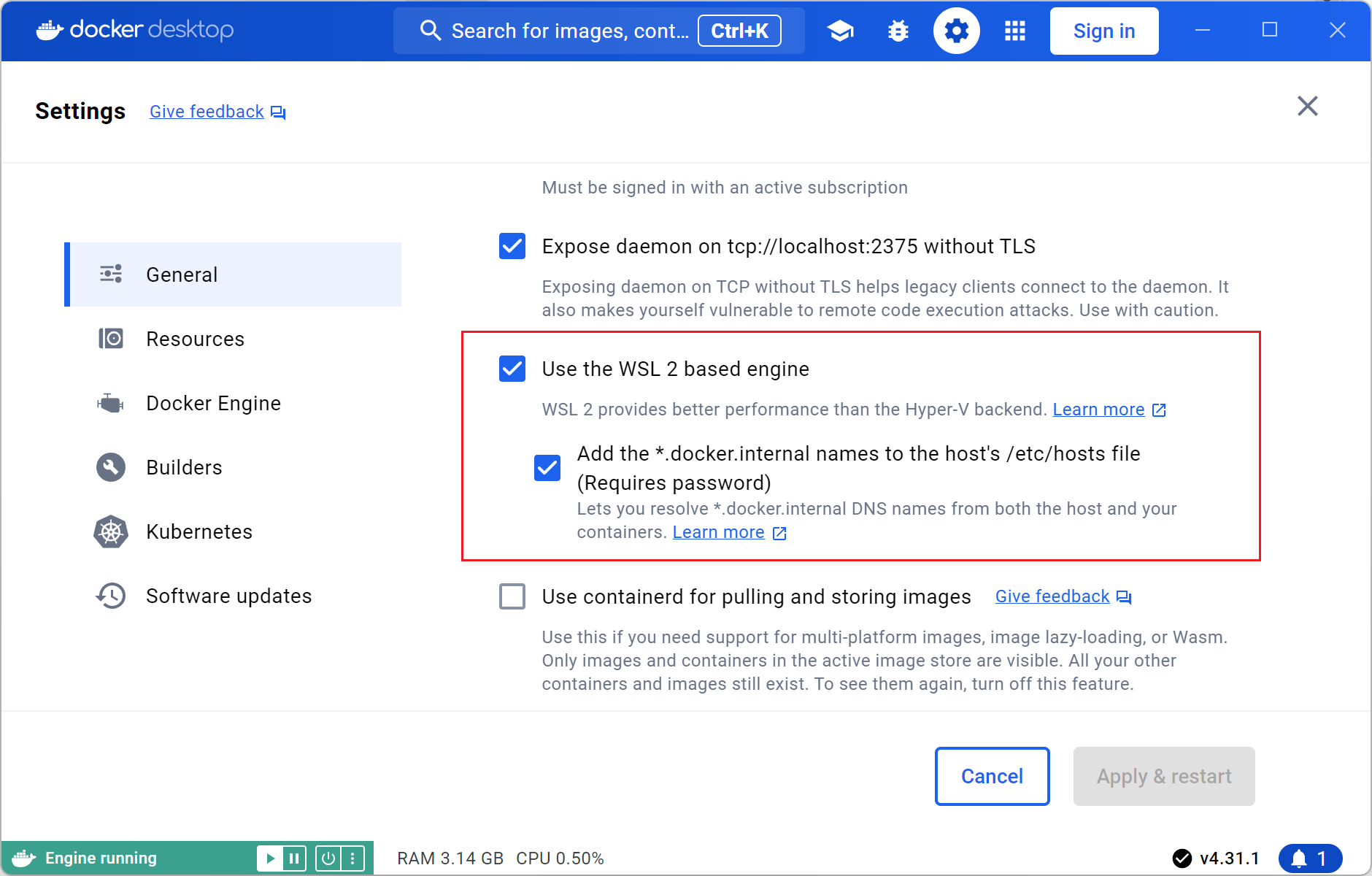
Task: Click the version checkmark icon
Action: (1182, 858)
